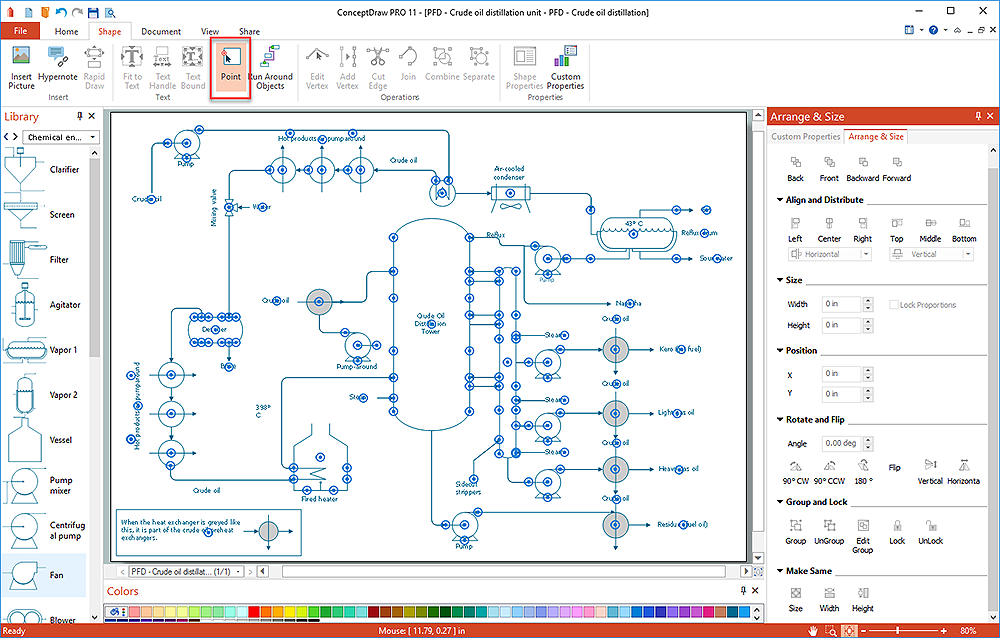Click the Width input field

843,304
